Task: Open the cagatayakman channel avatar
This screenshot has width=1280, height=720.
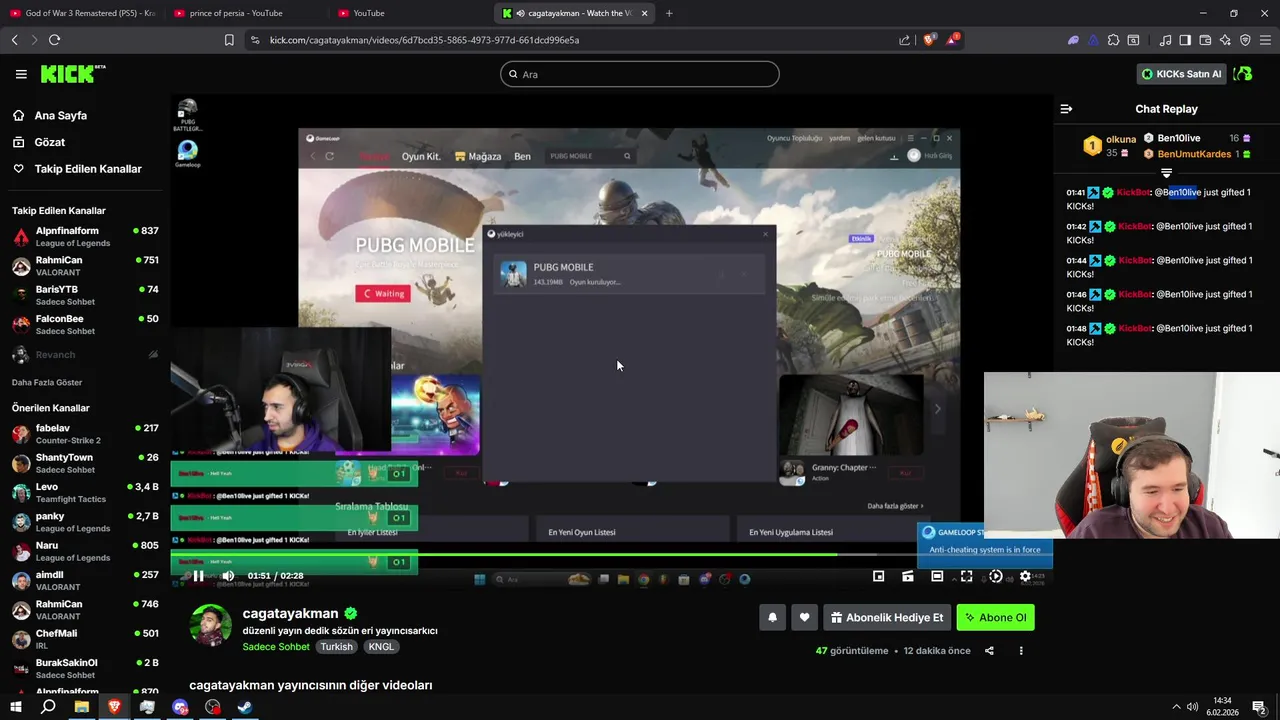Action: point(211,626)
